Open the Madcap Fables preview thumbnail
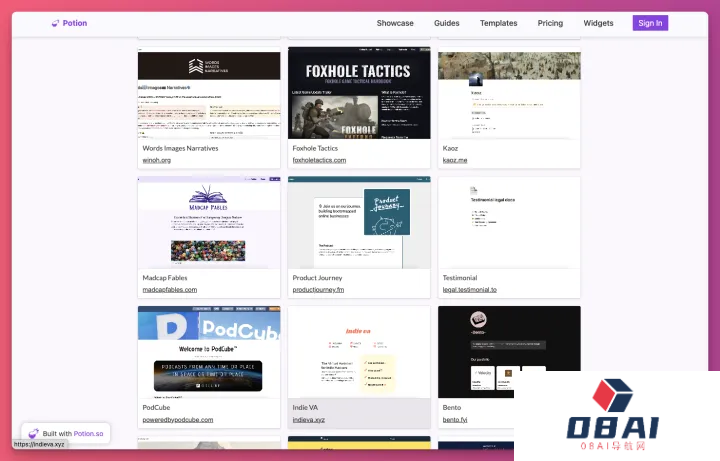This screenshot has height=461, width=720. (x=209, y=222)
